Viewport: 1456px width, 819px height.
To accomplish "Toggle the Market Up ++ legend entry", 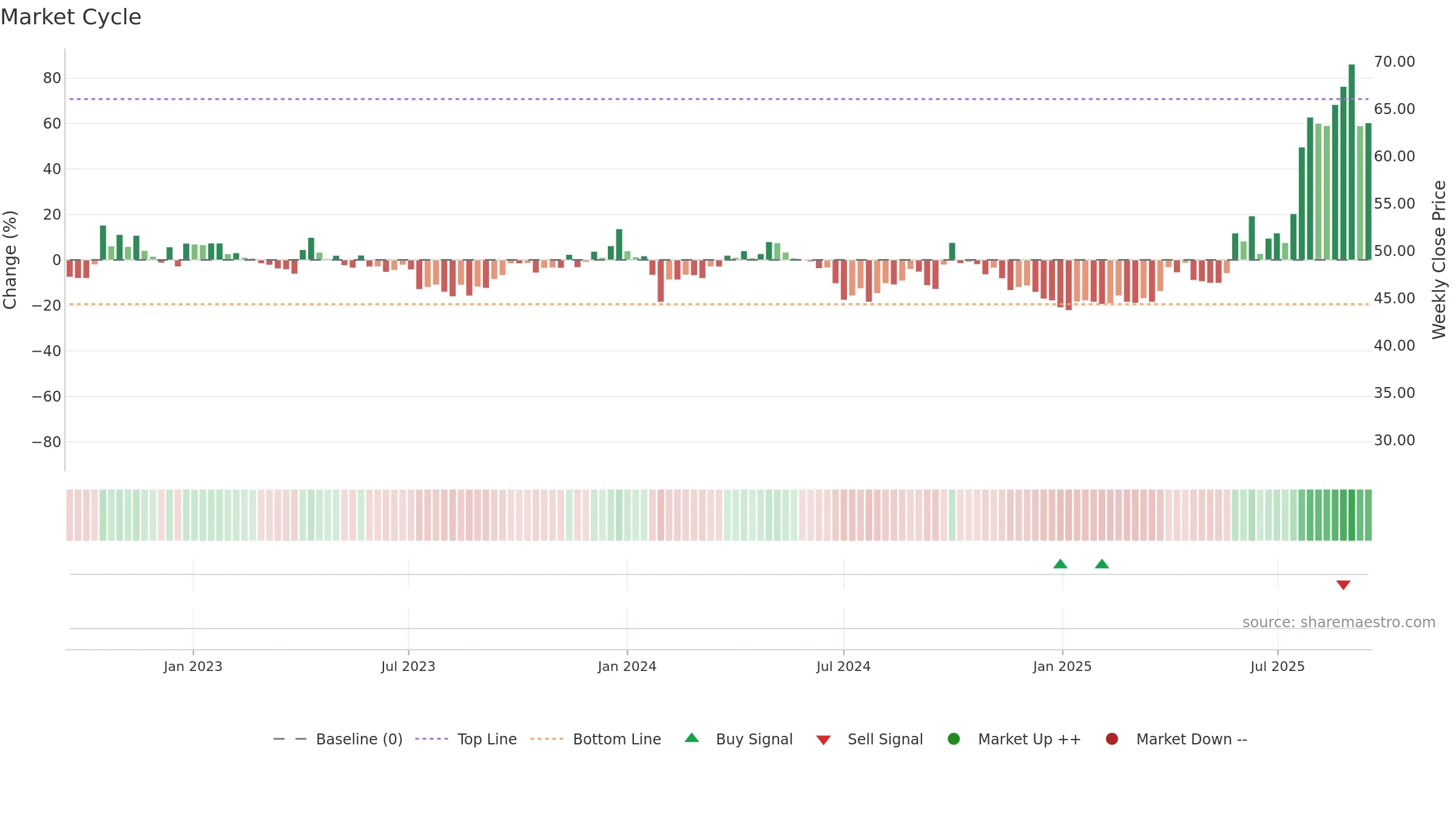I will click(1014, 739).
